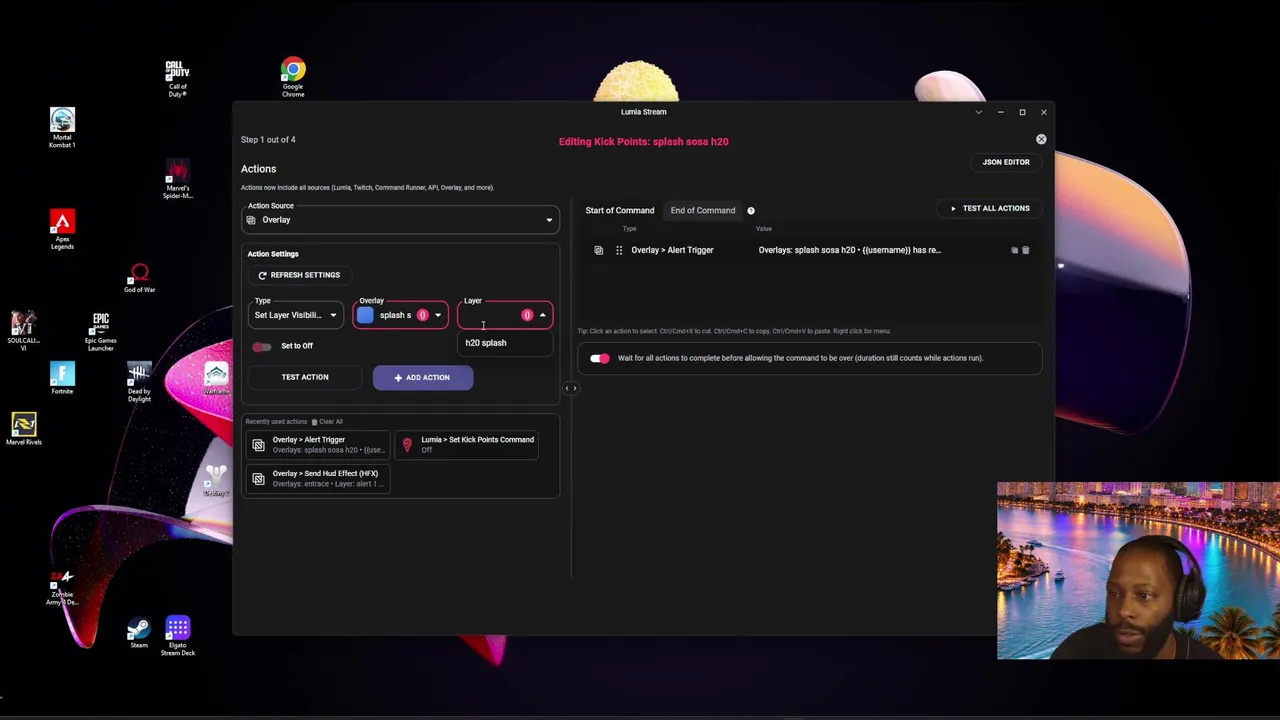
Task: Click the Add Action button
Action: 423,377
